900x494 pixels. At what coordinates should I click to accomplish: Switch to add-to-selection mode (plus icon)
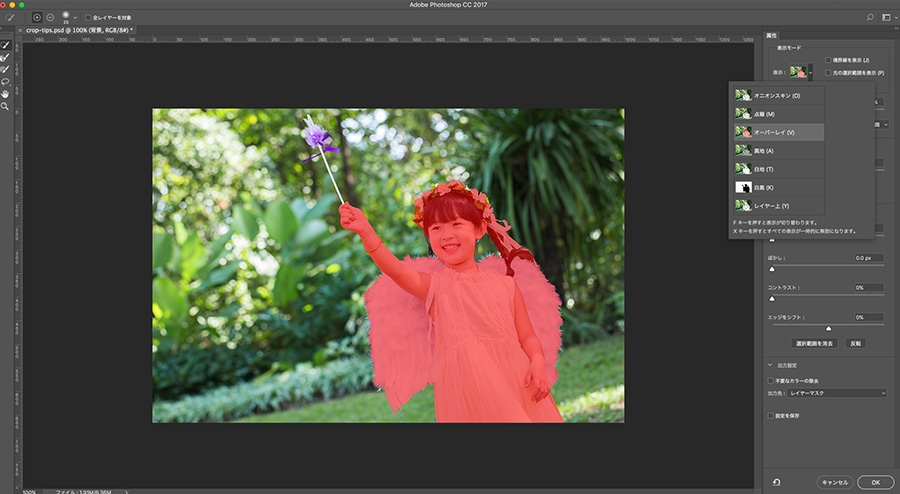[37, 18]
